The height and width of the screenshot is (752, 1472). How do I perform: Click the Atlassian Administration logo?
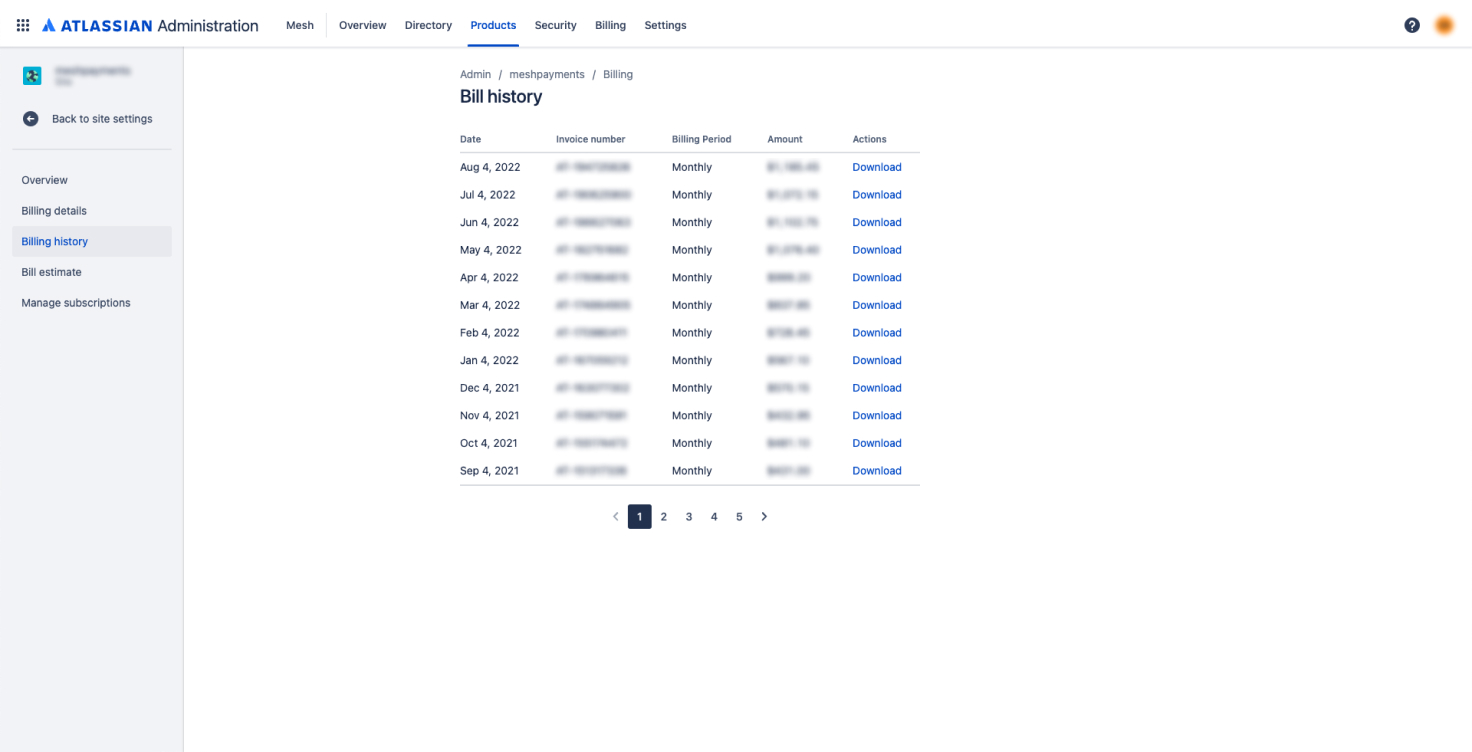coord(150,25)
